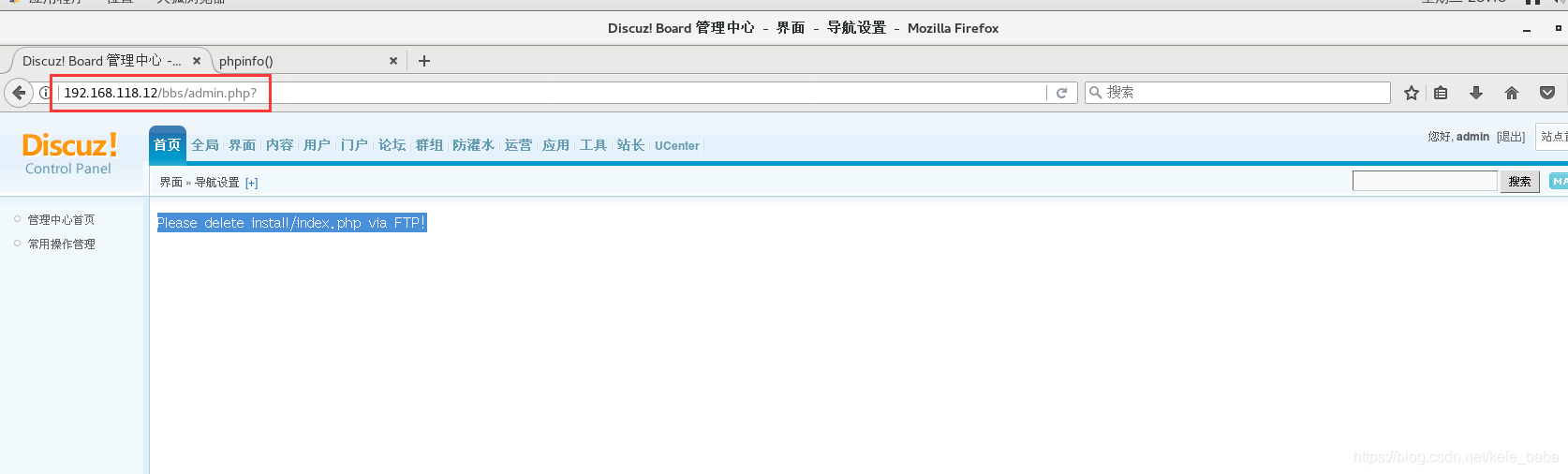Open the 论坛 menu
The width and height of the screenshot is (1568, 474).
pyautogui.click(x=392, y=145)
